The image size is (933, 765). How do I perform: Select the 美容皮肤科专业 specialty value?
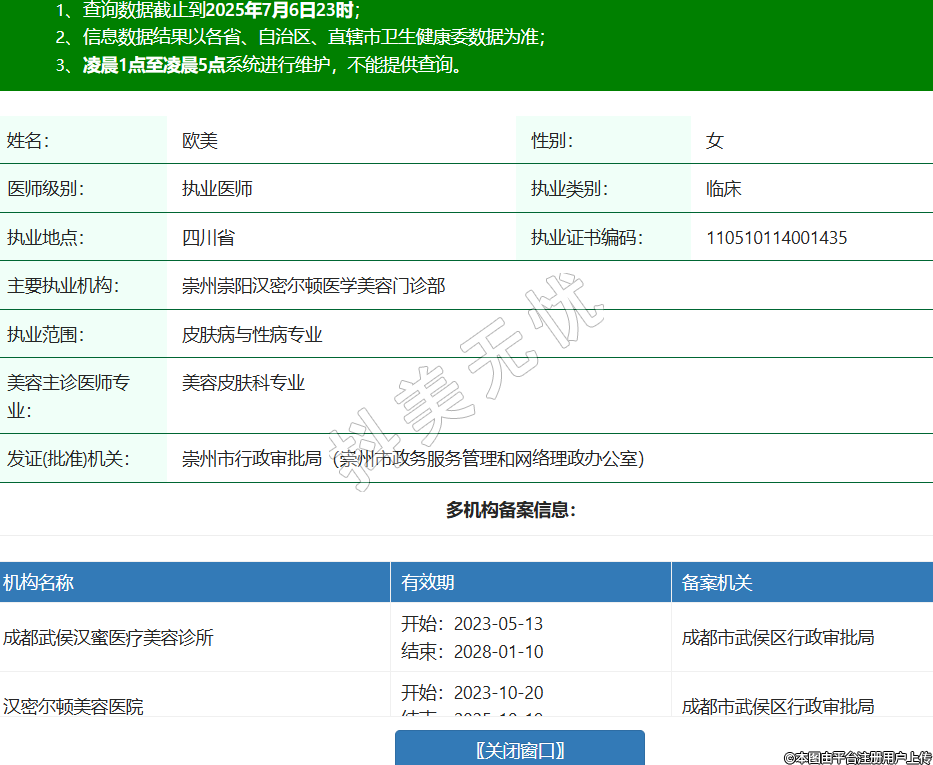(x=243, y=383)
